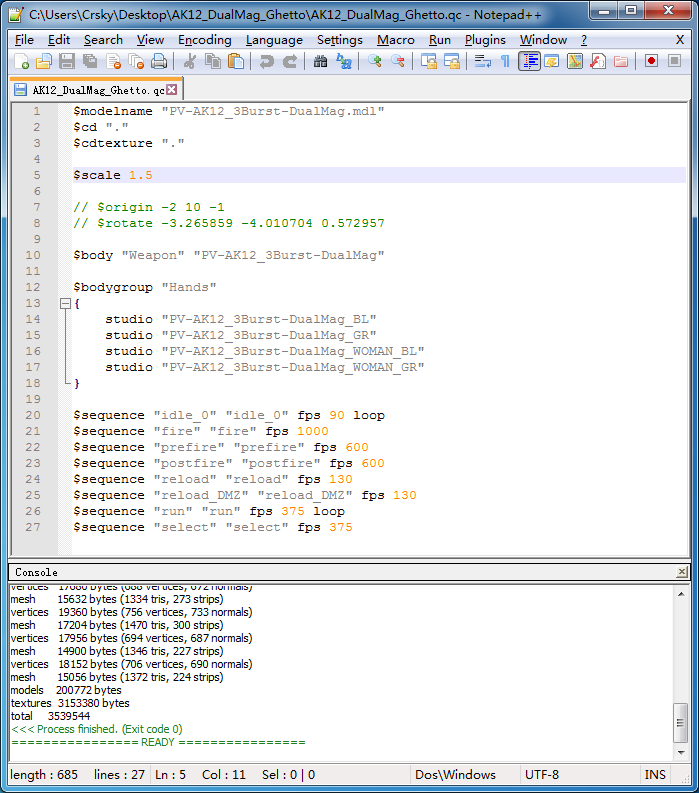699x793 pixels.
Task: Open Find with the binoculars icon
Action: pos(320,62)
